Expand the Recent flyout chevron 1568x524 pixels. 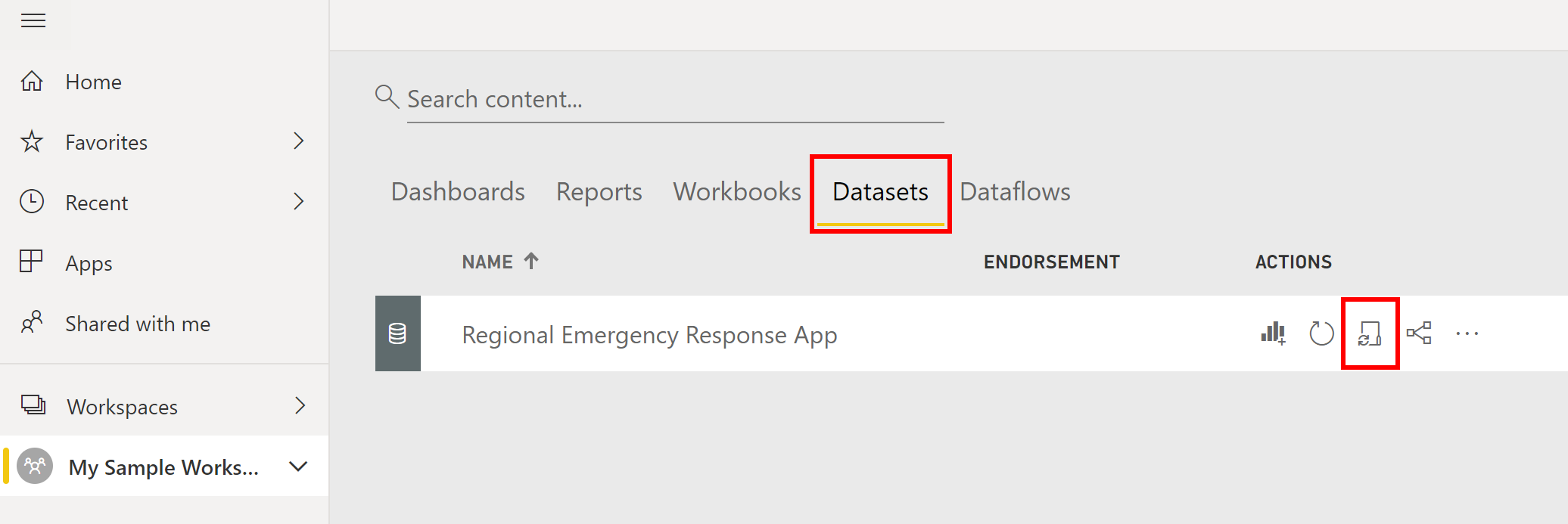tap(299, 202)
